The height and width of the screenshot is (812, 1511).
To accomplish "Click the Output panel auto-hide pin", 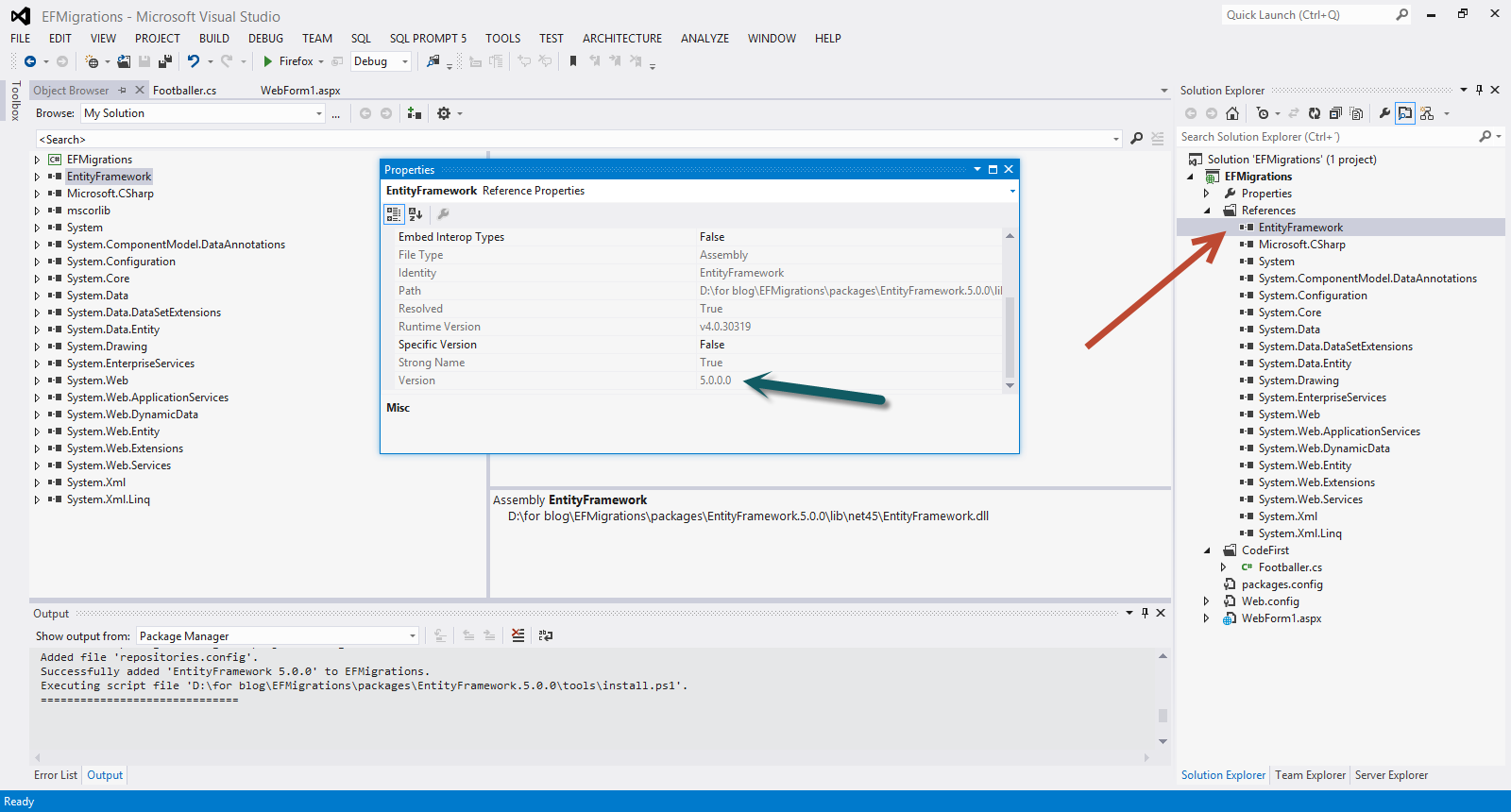I will 1145,613.
